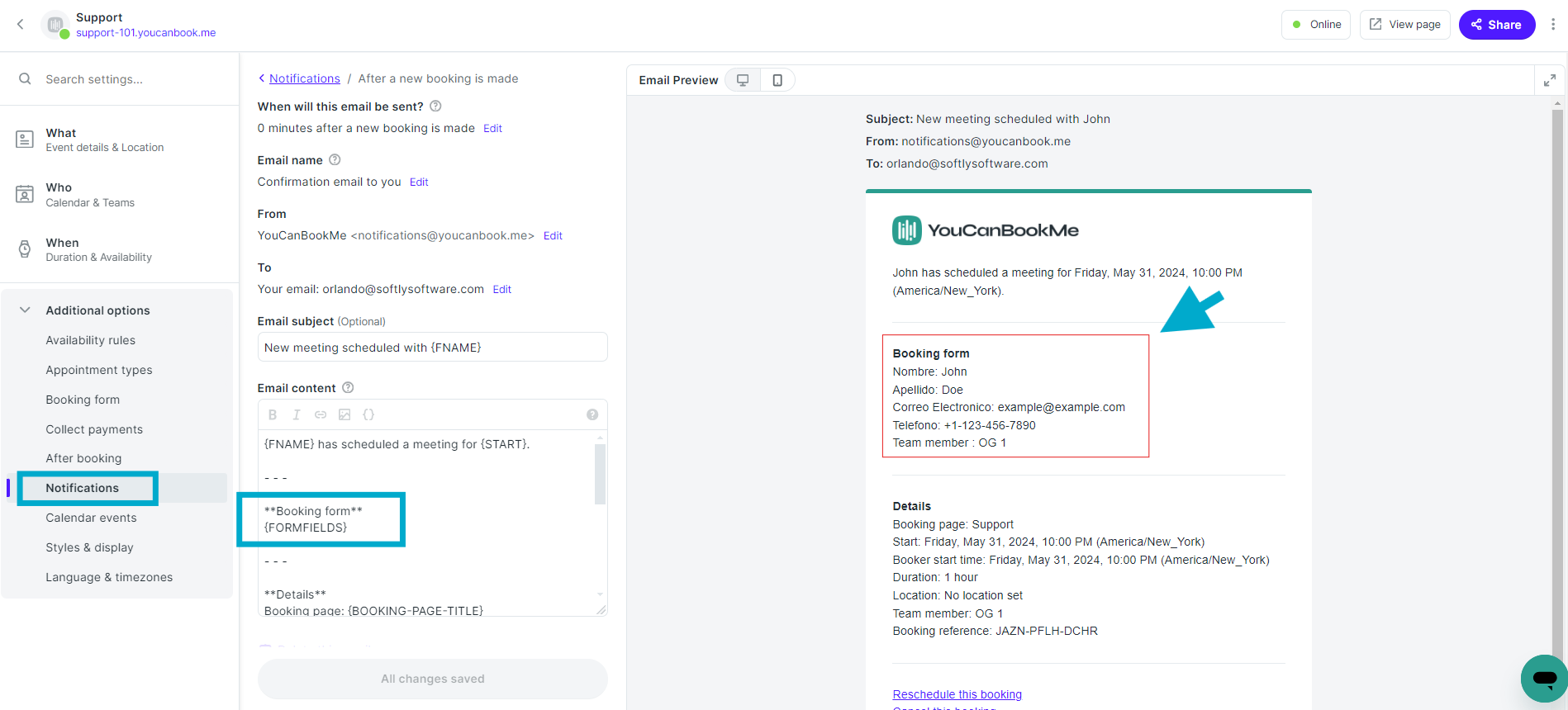Focus the Search settings field
The image size is (1568, 710).
click(x=120, y=79)
